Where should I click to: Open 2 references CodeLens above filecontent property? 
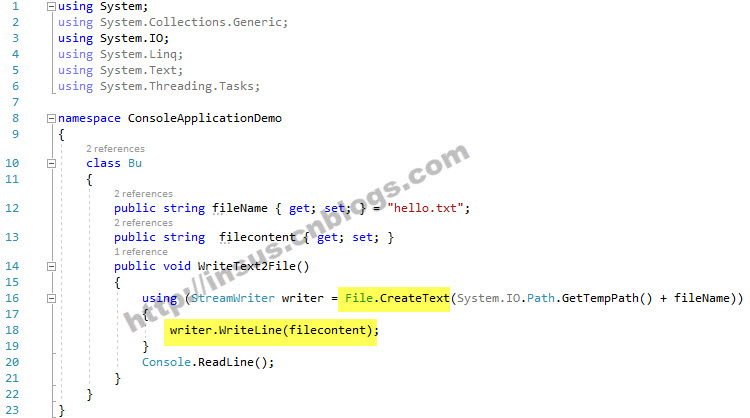point(143,223)
